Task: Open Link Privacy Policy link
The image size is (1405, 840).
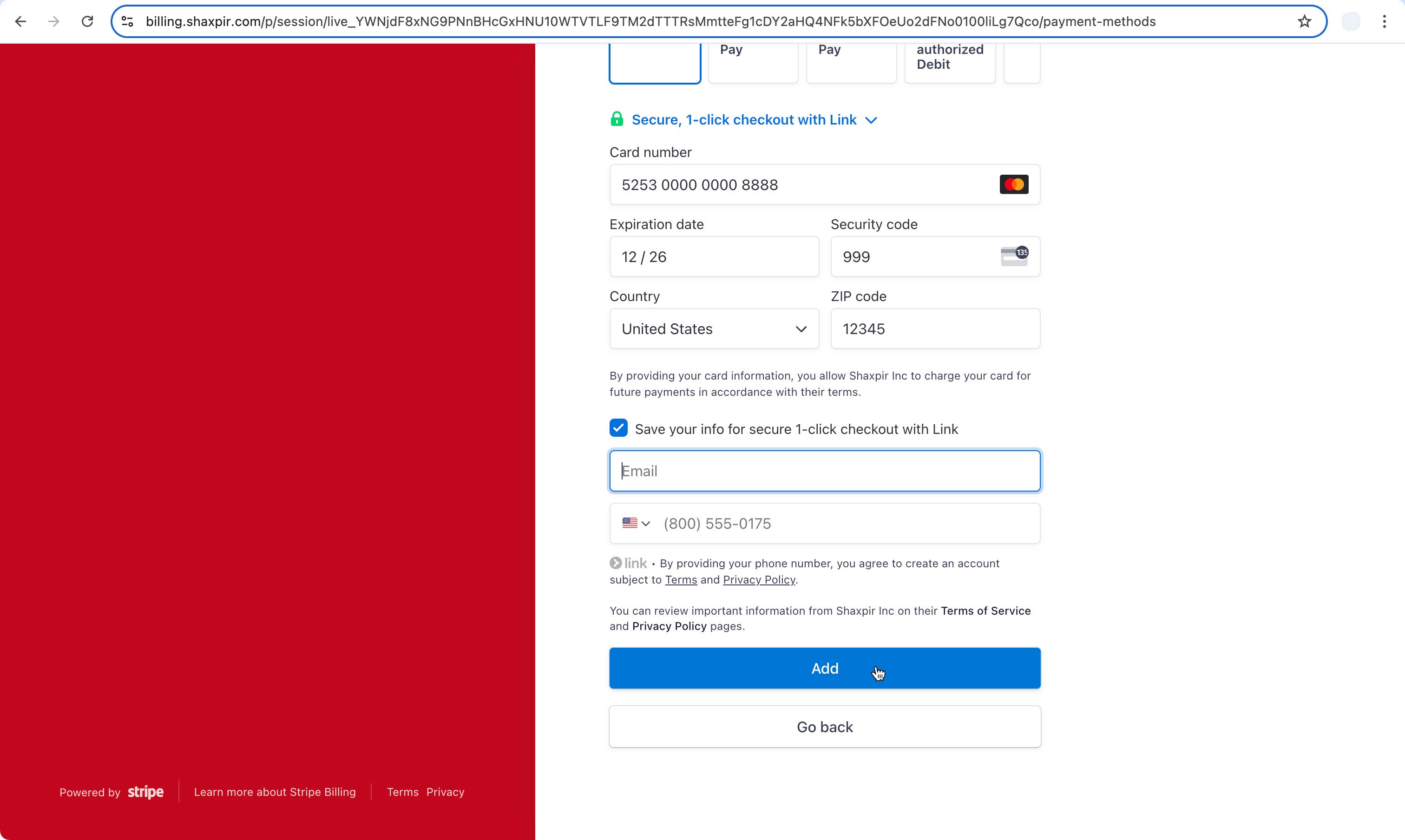Action: pos(759,580)
